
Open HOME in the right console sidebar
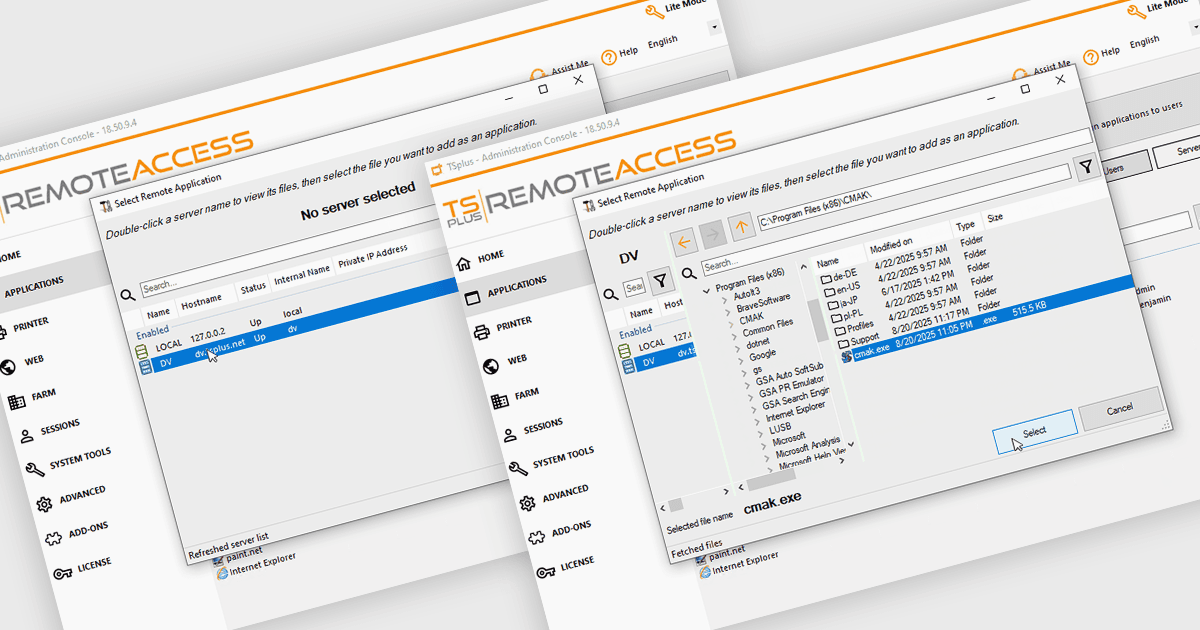pos(491,258)
